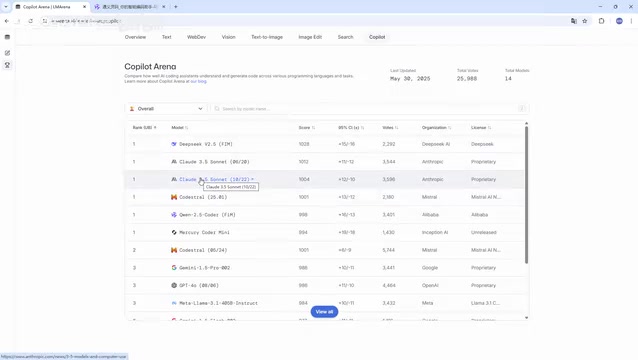Viewport: 638px width, 360px height.
Task: Reload the page with the refresh icon
Action: [x=31, y=21]
